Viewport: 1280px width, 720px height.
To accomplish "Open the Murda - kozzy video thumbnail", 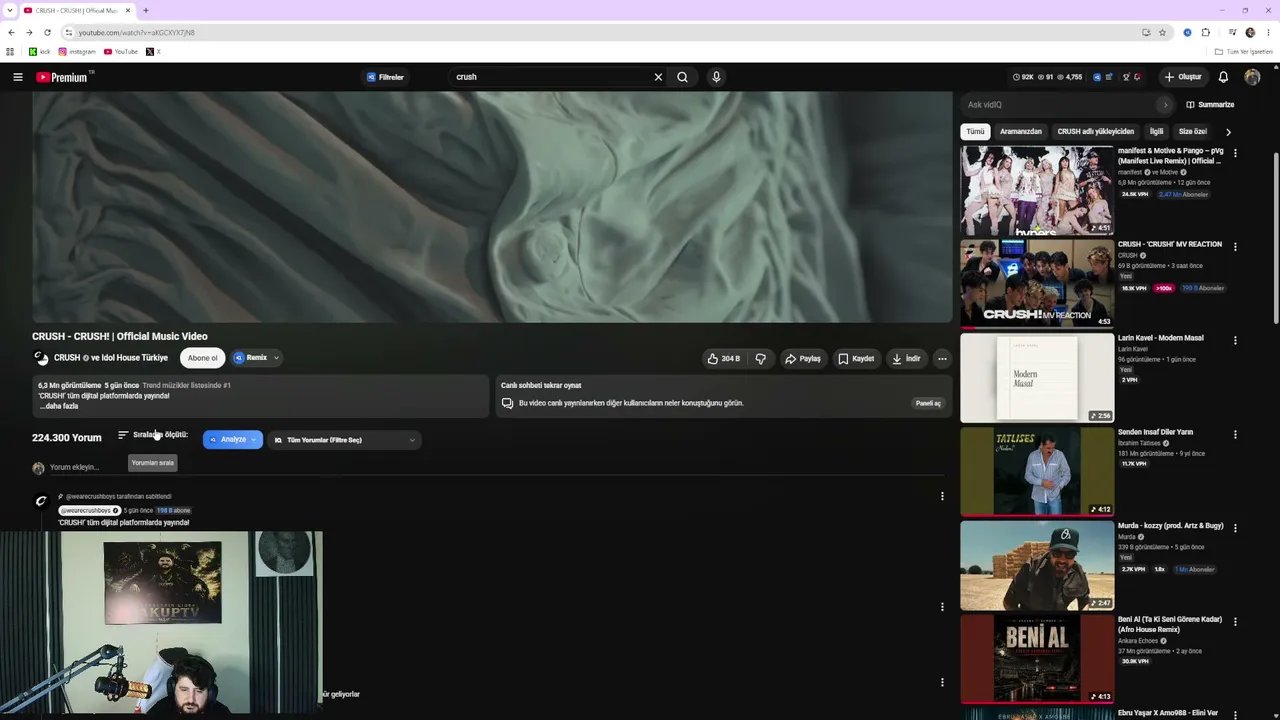I will [x=1037, y=566].
